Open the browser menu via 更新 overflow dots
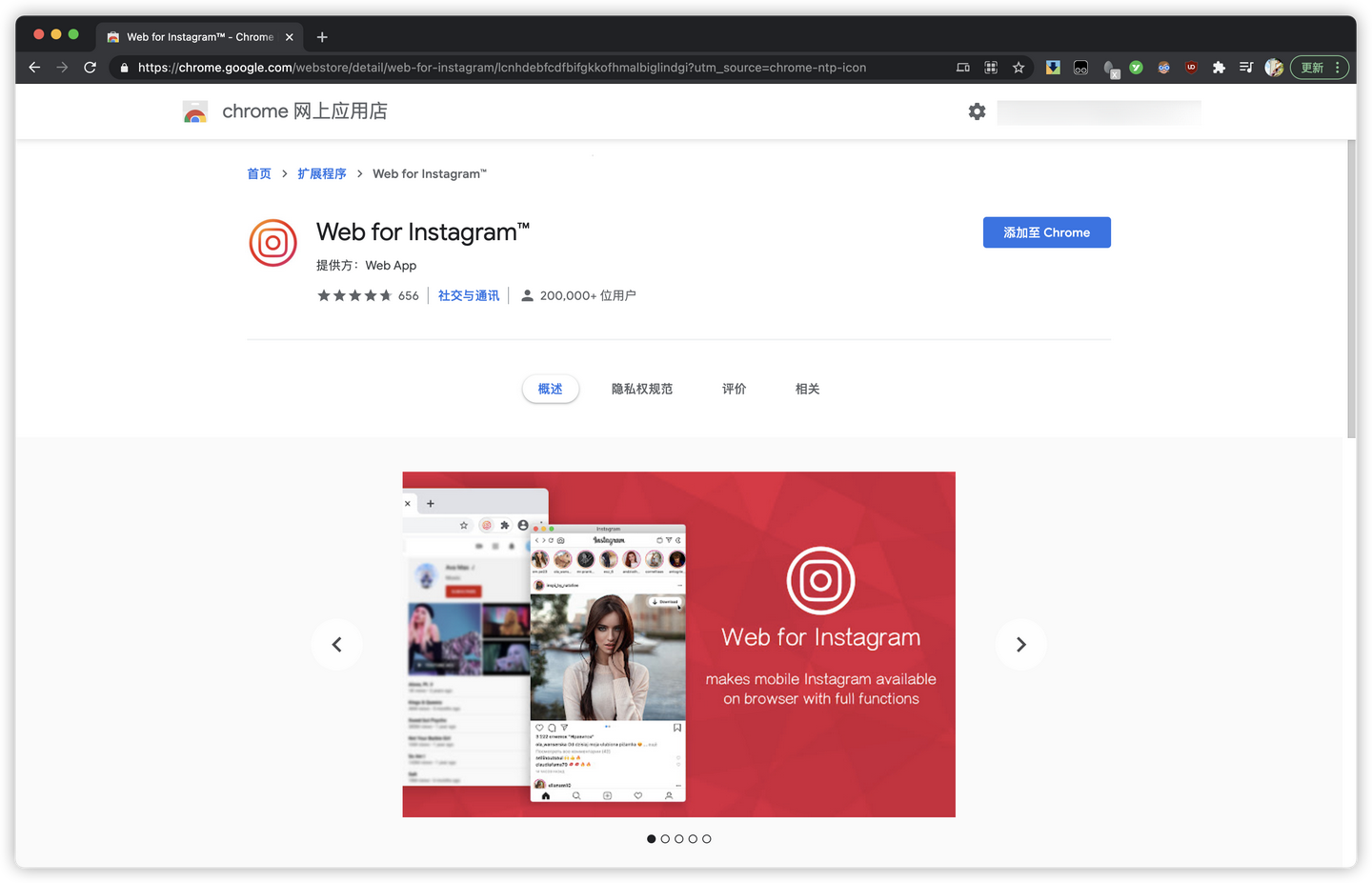 [x=1339, y=67]
